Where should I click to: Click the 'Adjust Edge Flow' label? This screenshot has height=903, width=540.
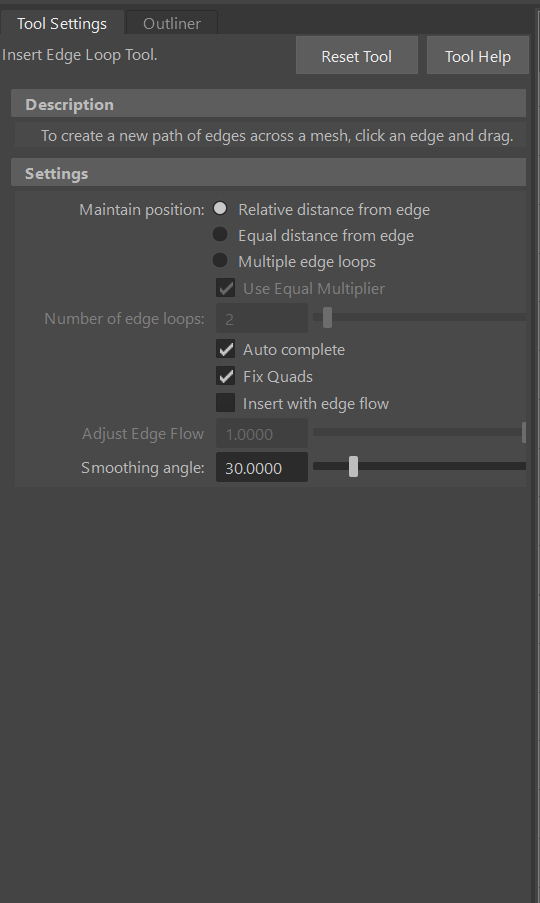click(143, 434)
